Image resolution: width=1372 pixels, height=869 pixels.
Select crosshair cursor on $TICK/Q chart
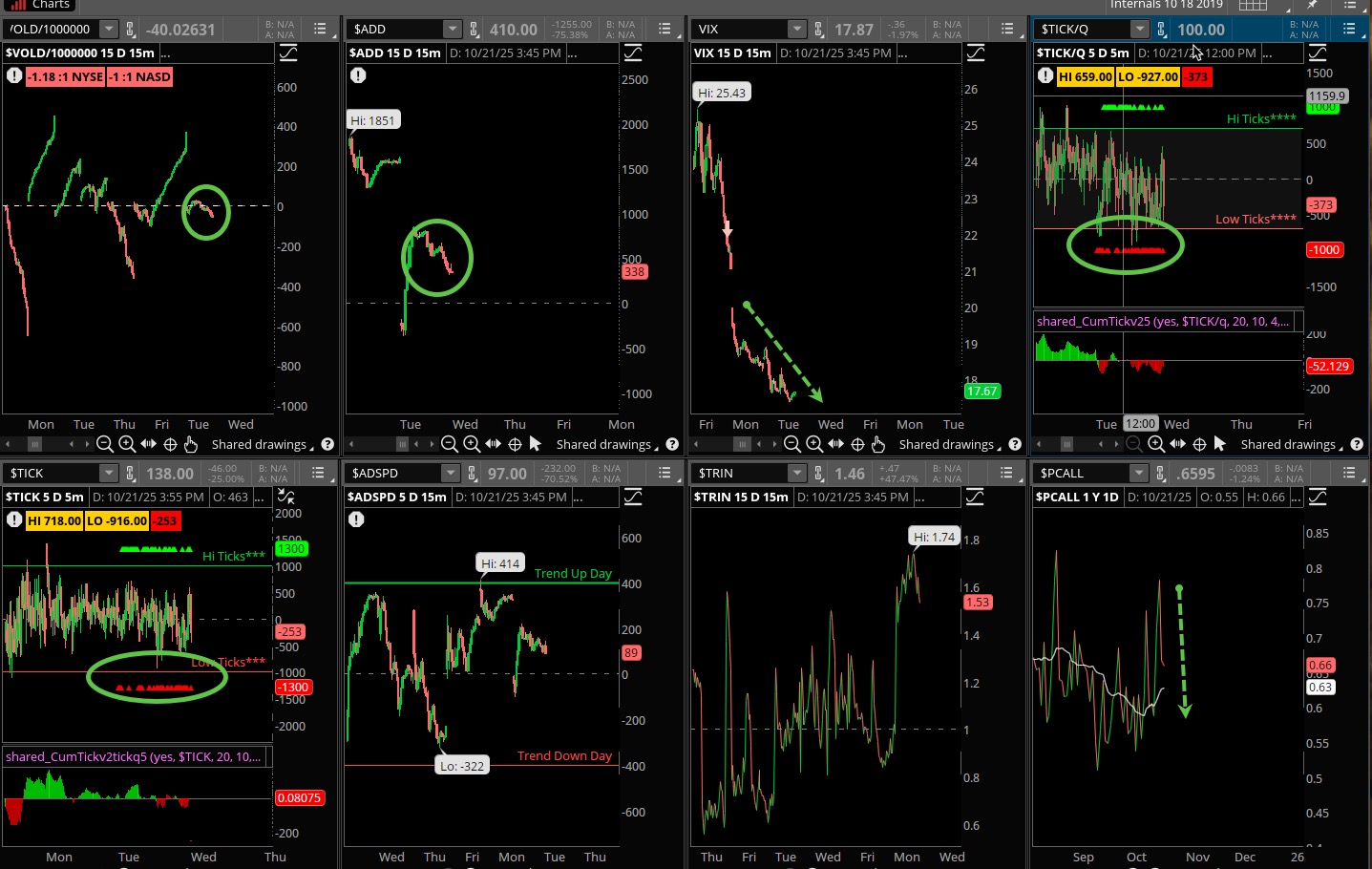[x=1199, y=444]
